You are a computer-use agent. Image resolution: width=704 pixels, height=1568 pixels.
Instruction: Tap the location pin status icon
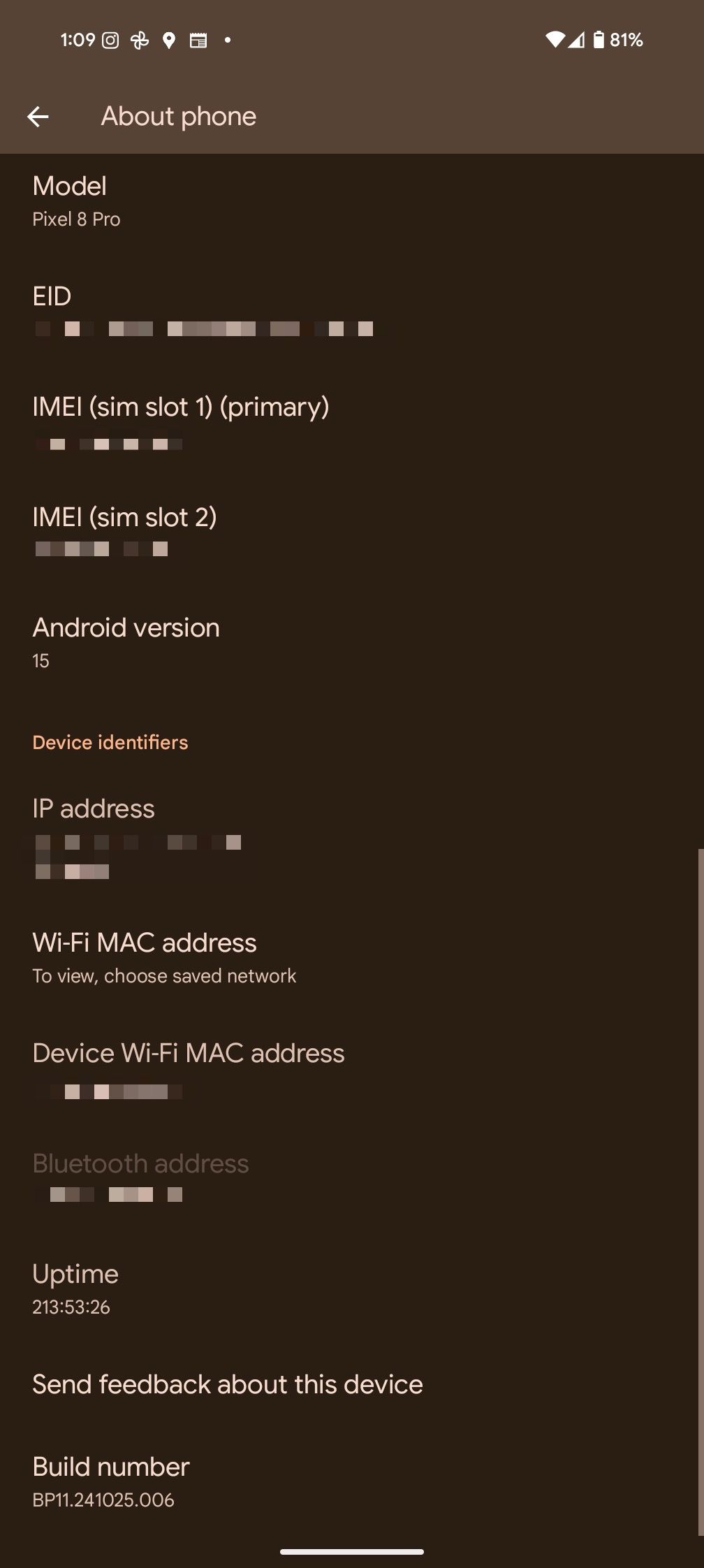168,41
